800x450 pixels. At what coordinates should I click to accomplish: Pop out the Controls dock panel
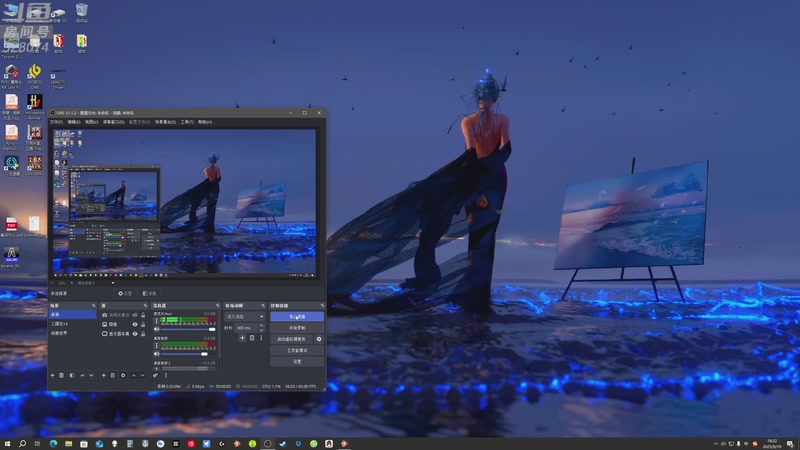pos(322,306)
